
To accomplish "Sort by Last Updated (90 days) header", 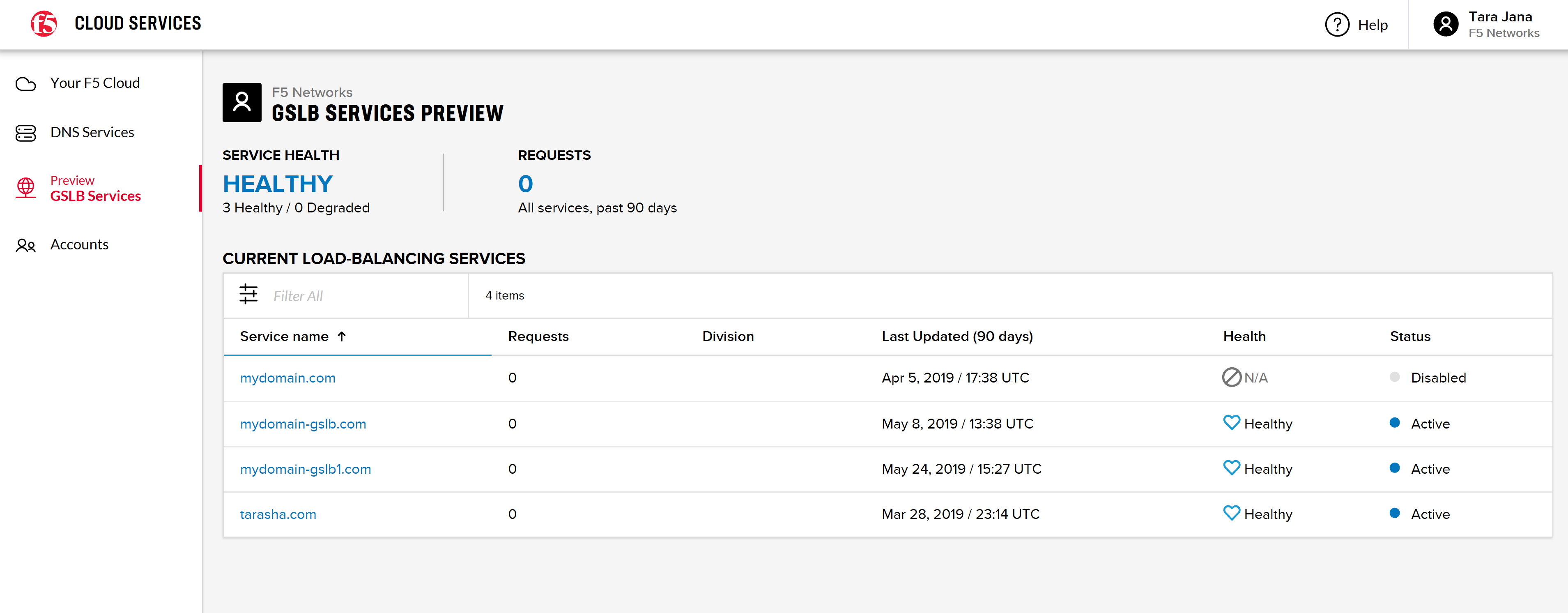I will [x=957, y=336].
